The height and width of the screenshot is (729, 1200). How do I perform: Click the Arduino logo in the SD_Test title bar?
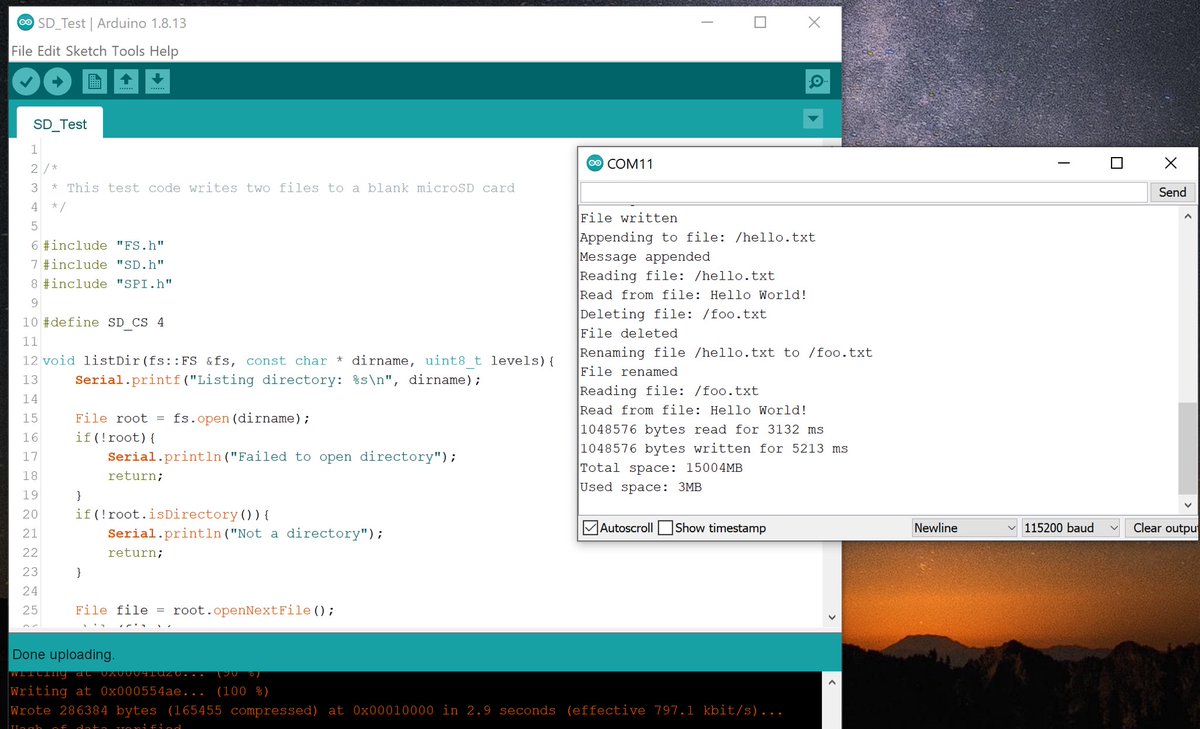(x=24, y=23)
